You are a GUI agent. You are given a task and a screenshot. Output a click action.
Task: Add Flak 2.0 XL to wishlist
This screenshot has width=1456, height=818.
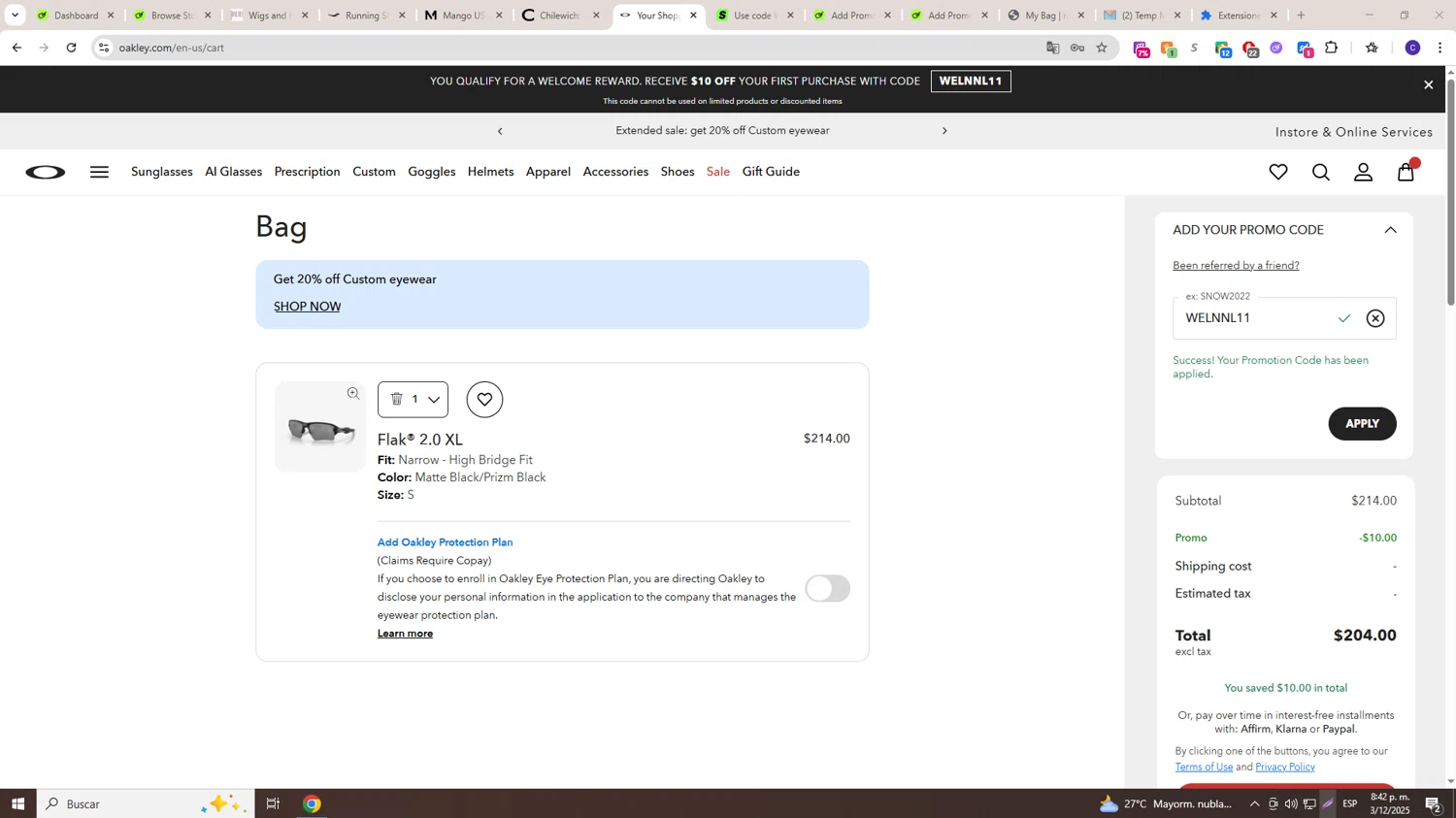click(484, 400)
